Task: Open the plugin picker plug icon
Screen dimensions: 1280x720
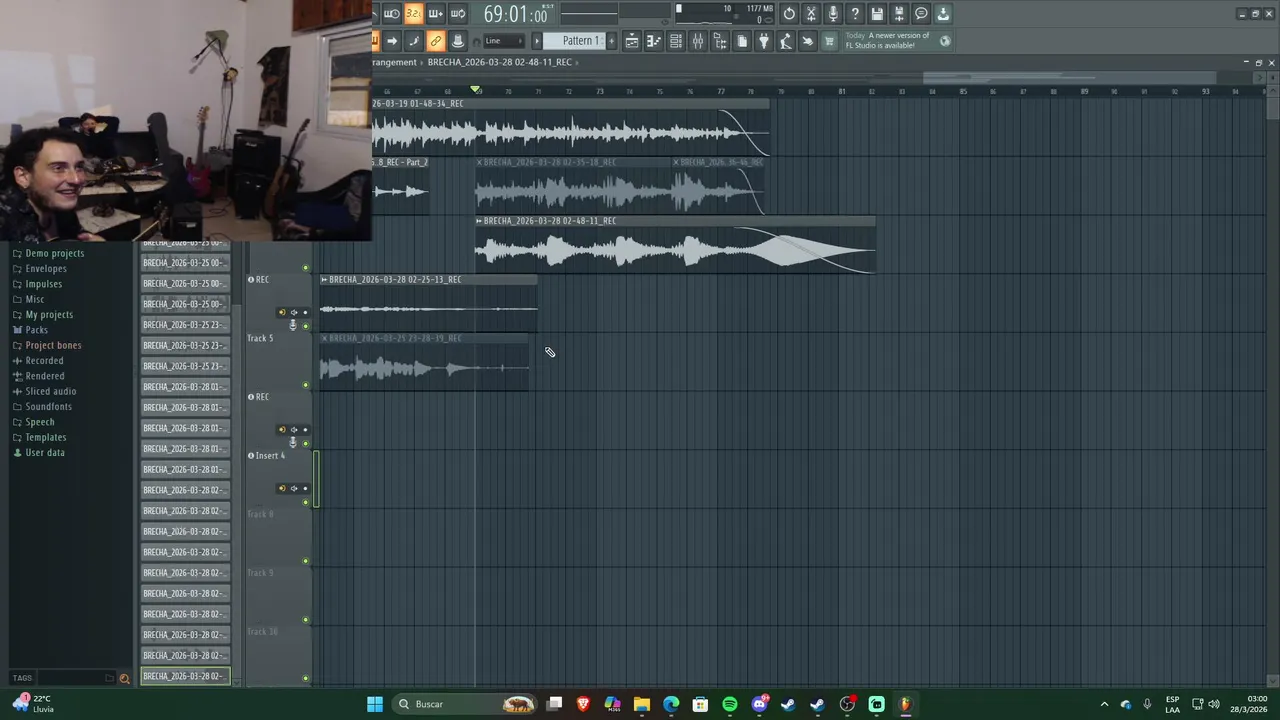Action: tap(764, 41)
